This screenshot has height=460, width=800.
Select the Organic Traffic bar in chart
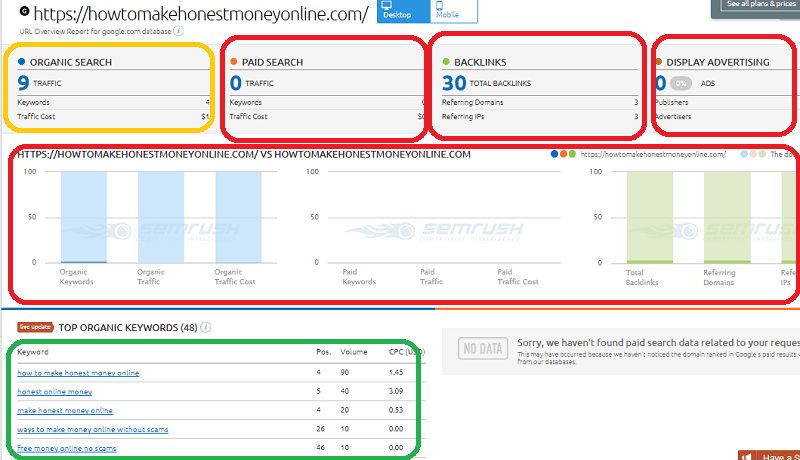[x=161, y=217]
